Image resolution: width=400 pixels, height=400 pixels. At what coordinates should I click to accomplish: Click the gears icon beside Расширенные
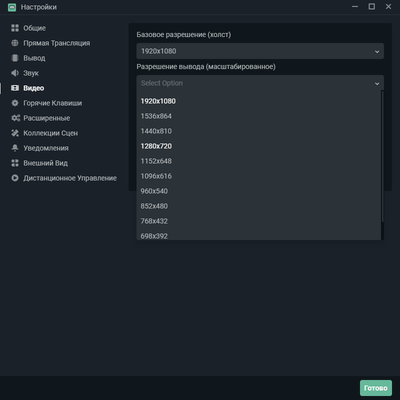click(x=15, y=118)
